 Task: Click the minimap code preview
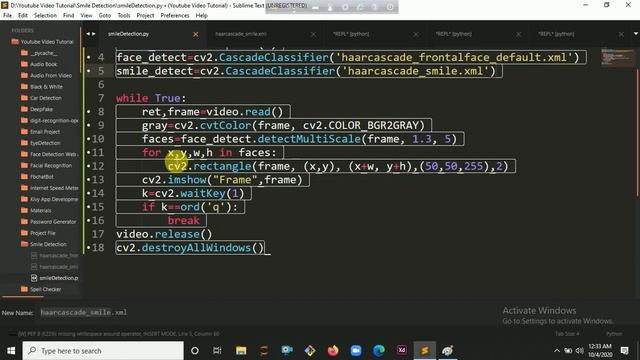click(x=618, y=57)
